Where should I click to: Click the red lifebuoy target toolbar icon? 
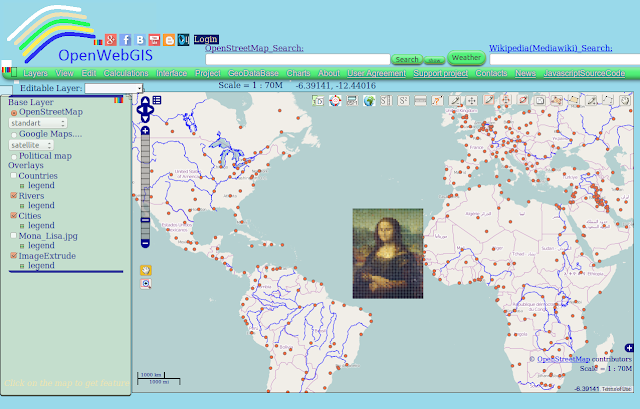pyautogui.click(x=335, y=100)
